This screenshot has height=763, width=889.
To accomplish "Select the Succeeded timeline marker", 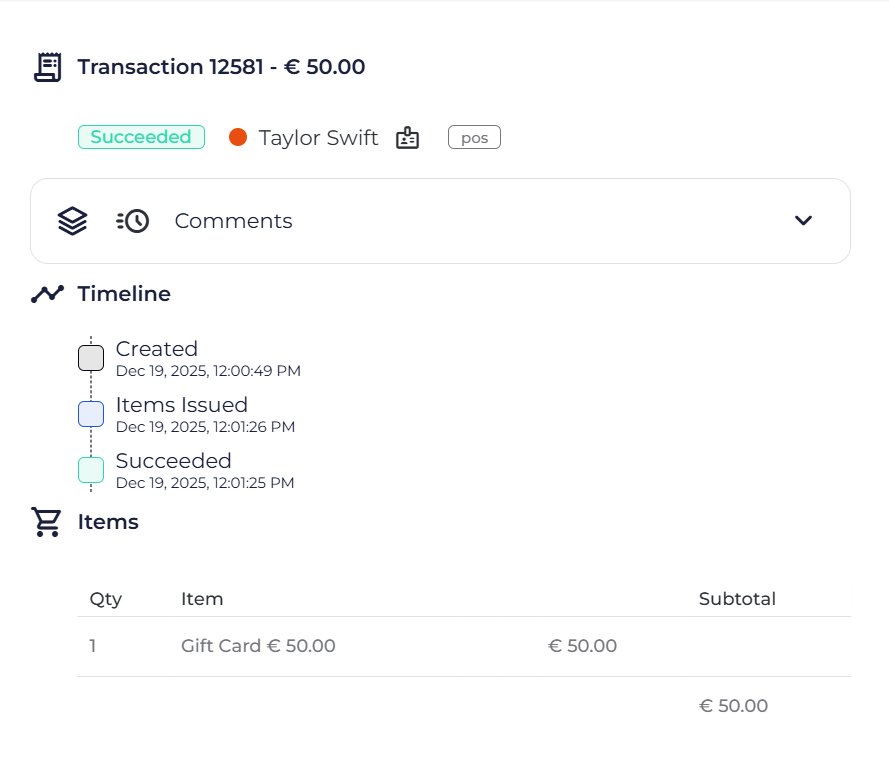I will [x=91, y=470].
